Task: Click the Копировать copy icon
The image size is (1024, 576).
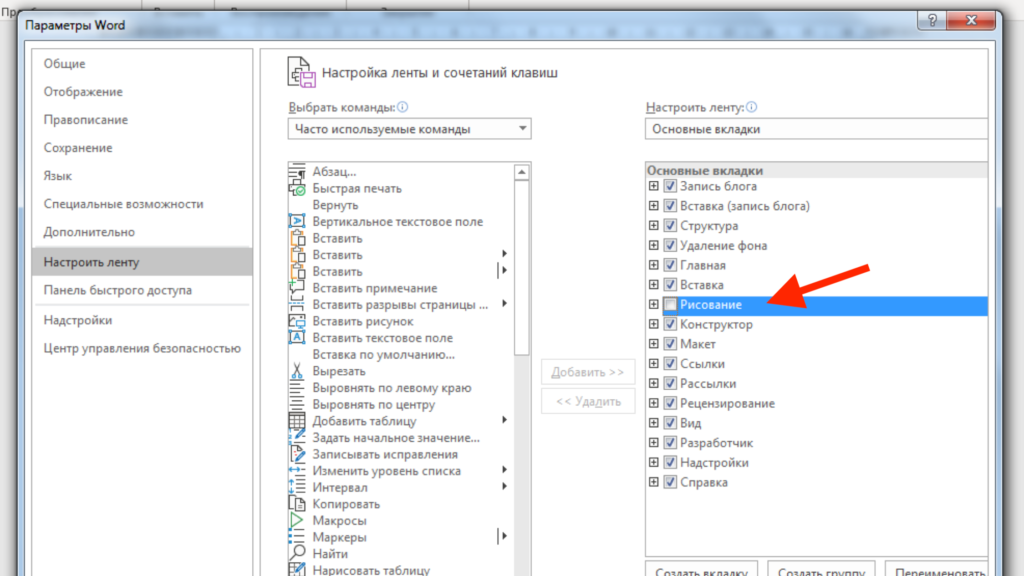Action: [x=297, y=504]
